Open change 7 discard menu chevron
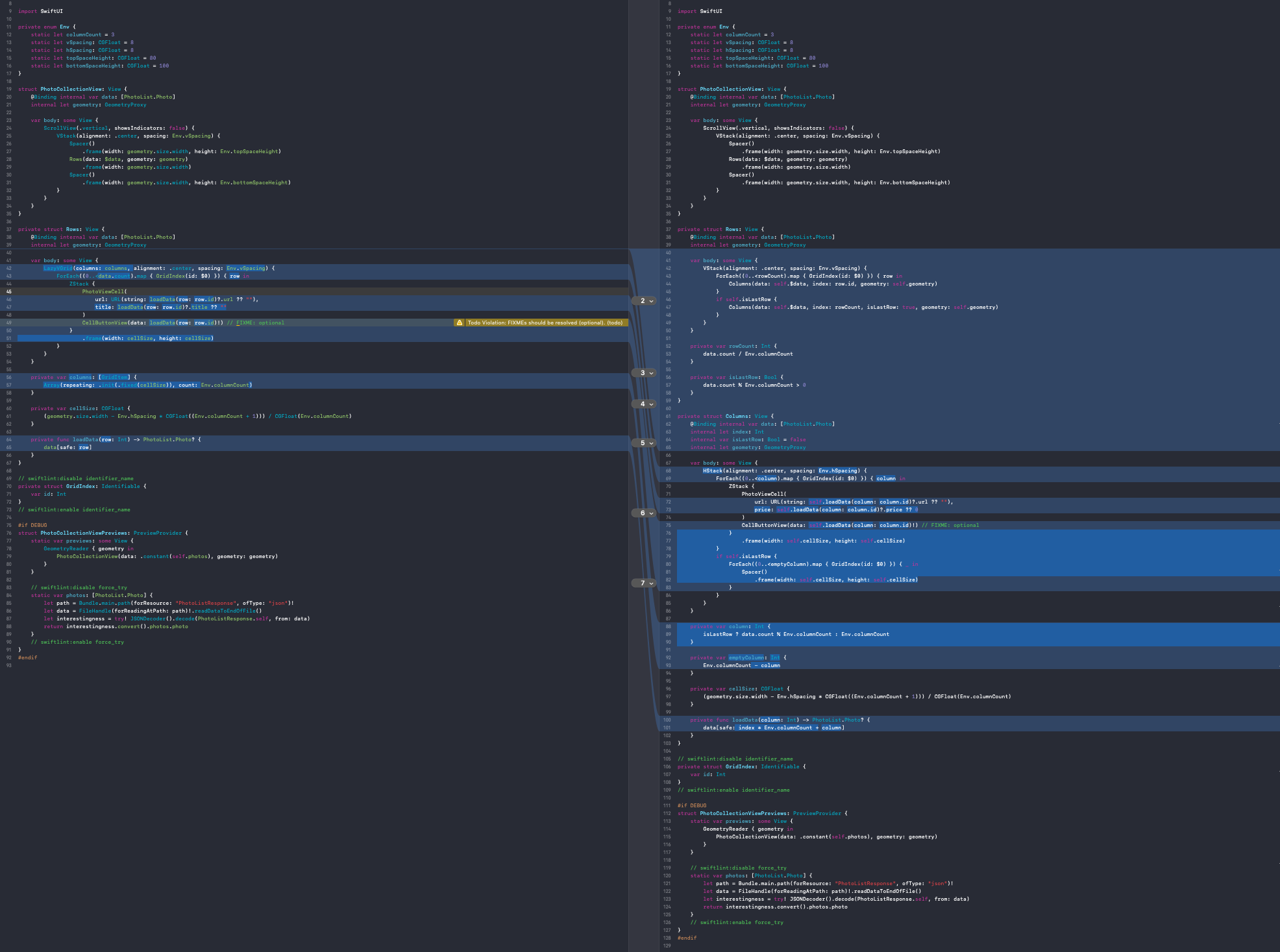Screen dimensions: 1280x952 [651, 583]
